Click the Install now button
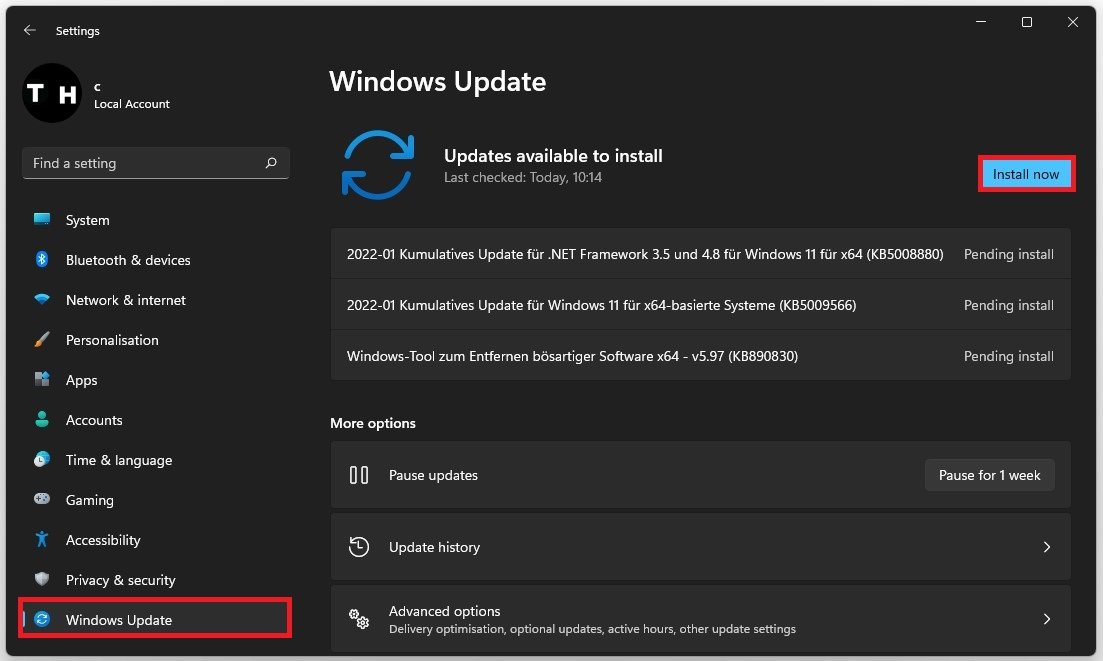The width and height of the screenshot is (1103, 661). 1026,174
